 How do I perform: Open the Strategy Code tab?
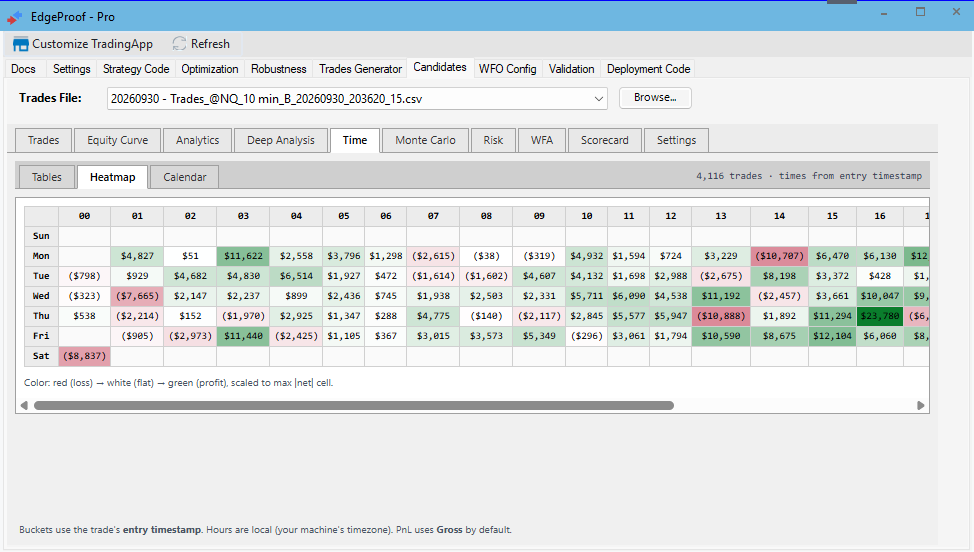point(136,69)
